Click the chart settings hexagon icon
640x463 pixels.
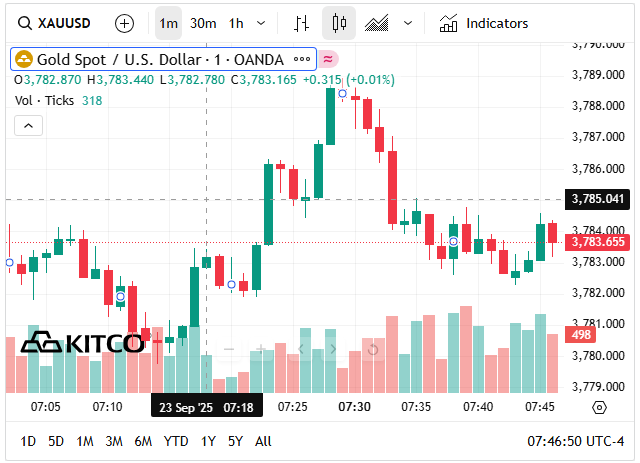[x=600, y=407]
